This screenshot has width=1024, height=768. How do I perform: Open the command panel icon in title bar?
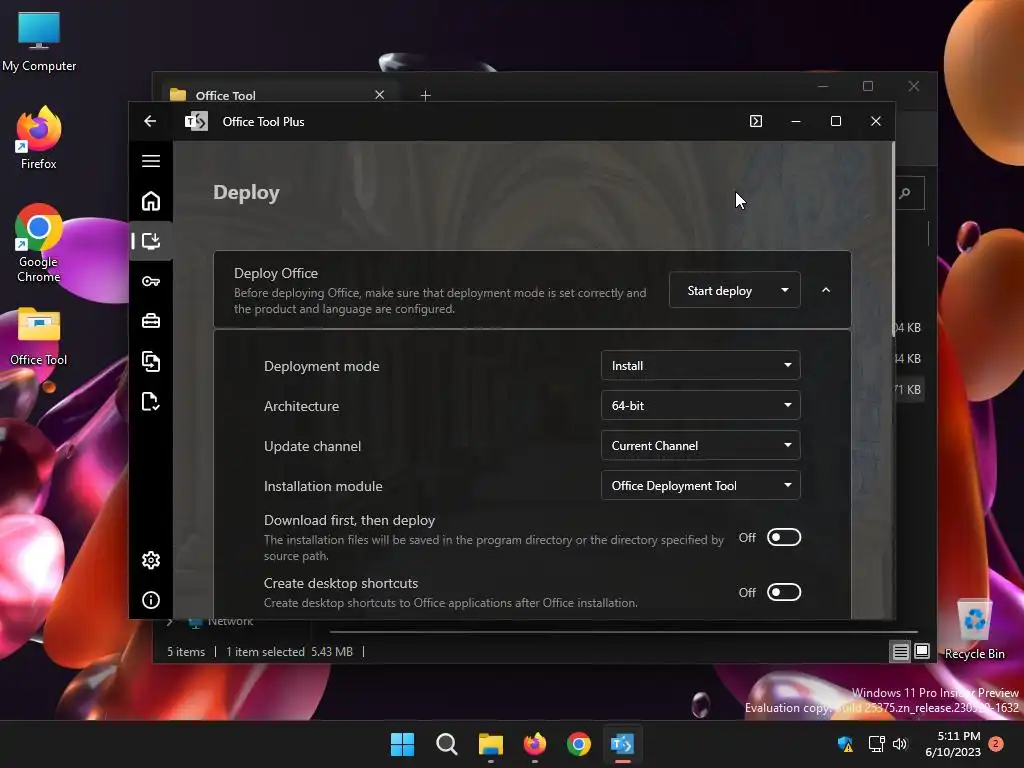click(x=756, y=121)
